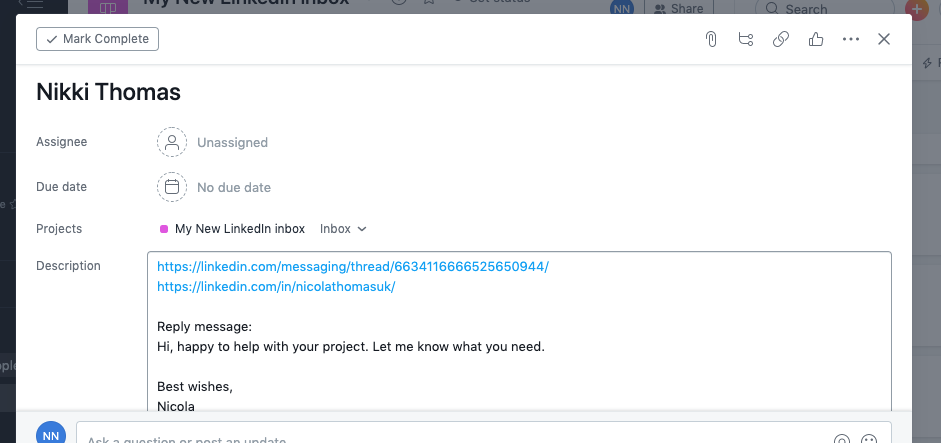The height and width of the screenshot is (443, 941).
Task: Copy the task link with the chain icon
Action: [780, 40]
